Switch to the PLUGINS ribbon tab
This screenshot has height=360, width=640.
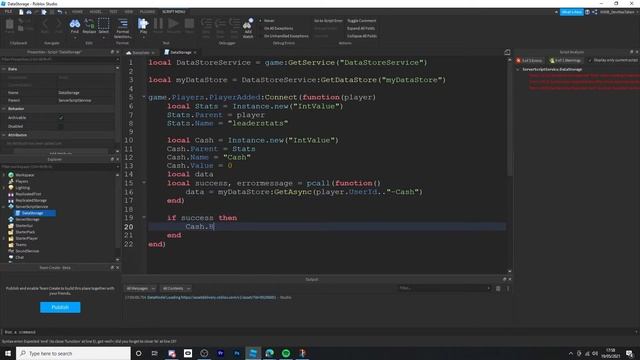pyautogui.click(x=147, y=12)
